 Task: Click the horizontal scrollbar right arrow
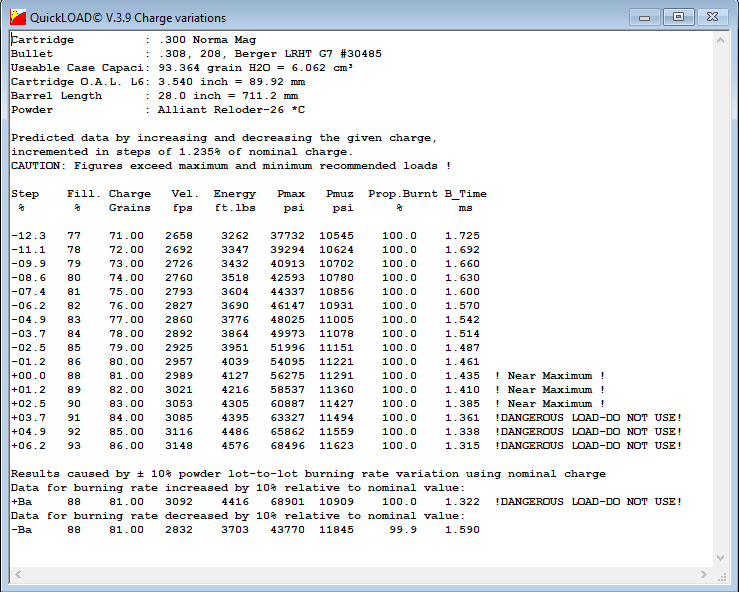pyautogui.click(x=704, y=574)
